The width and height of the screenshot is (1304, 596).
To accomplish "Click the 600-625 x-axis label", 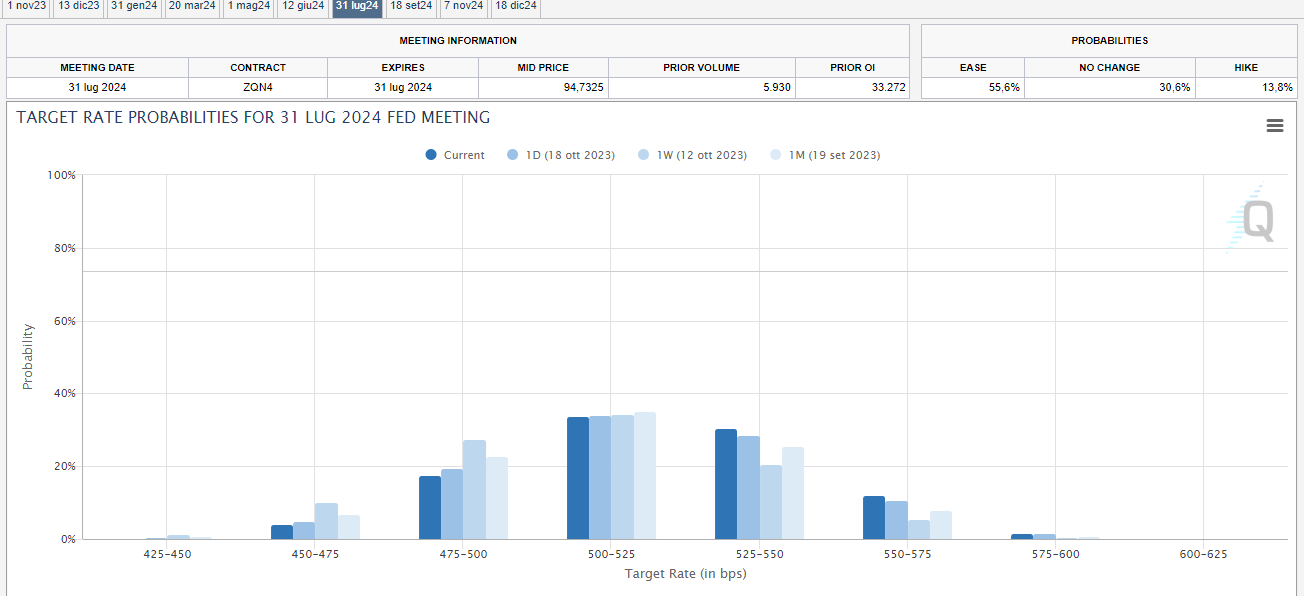I will [1203, 554].
